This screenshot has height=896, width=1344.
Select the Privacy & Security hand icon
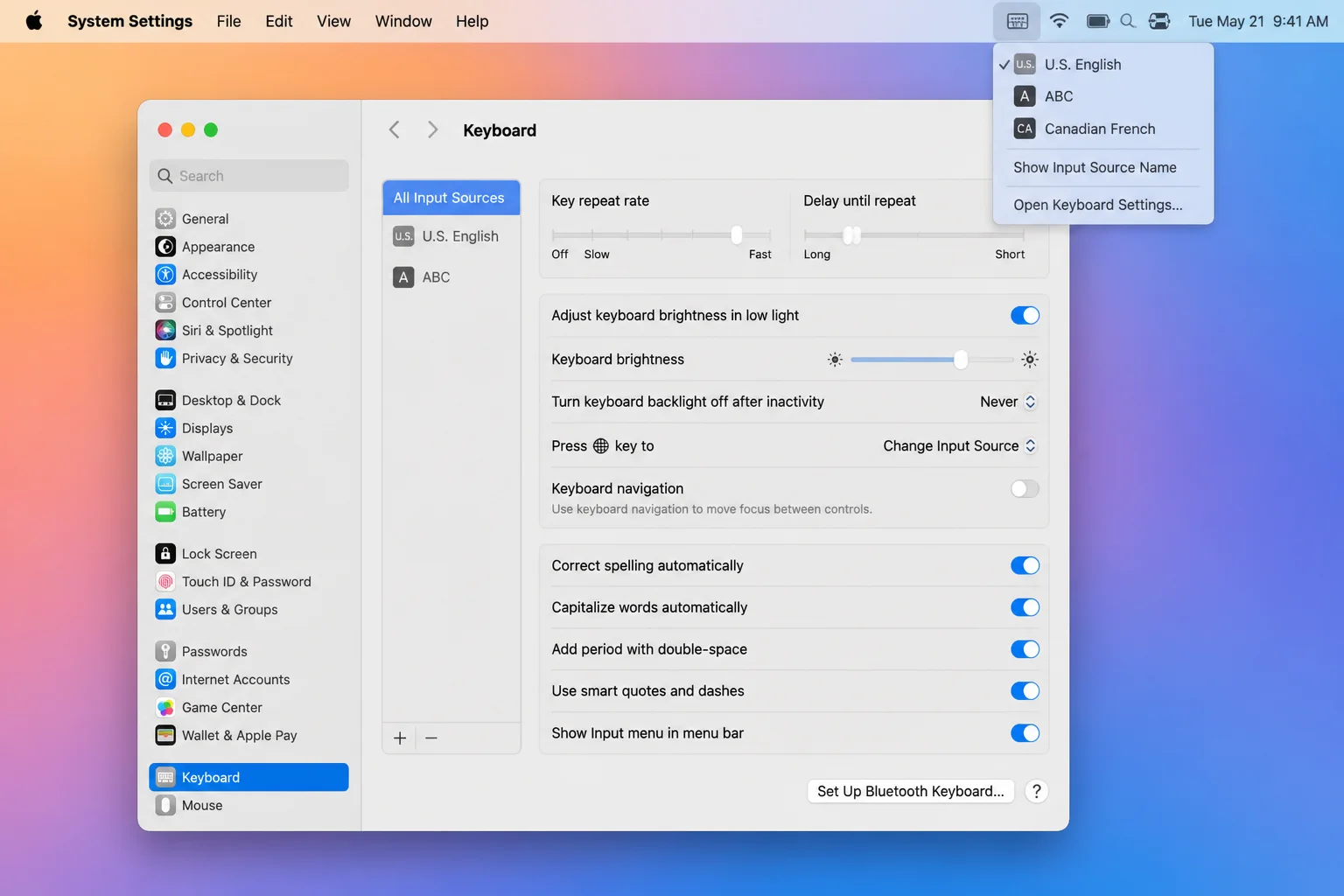click(165, 359)
